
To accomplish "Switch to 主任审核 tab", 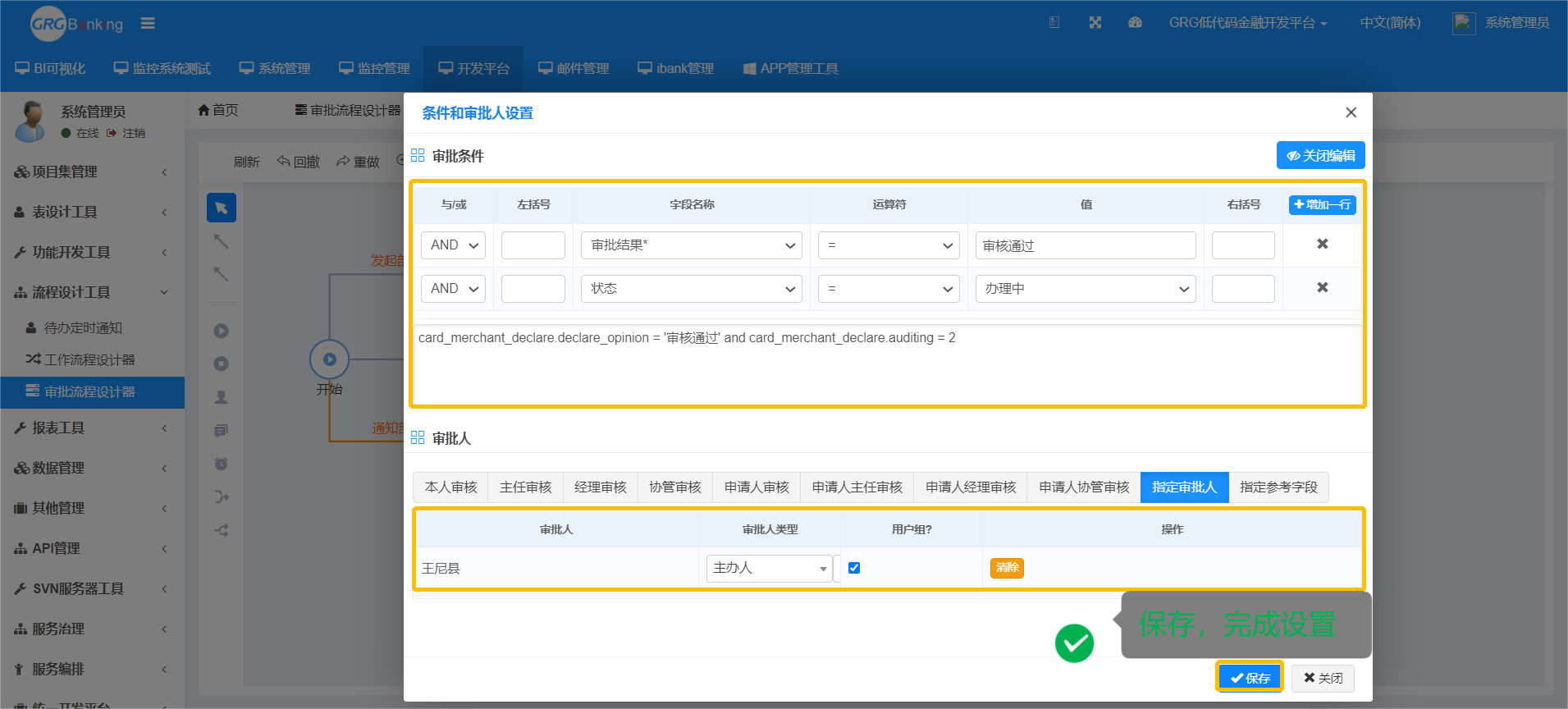I will coord(525,487).
